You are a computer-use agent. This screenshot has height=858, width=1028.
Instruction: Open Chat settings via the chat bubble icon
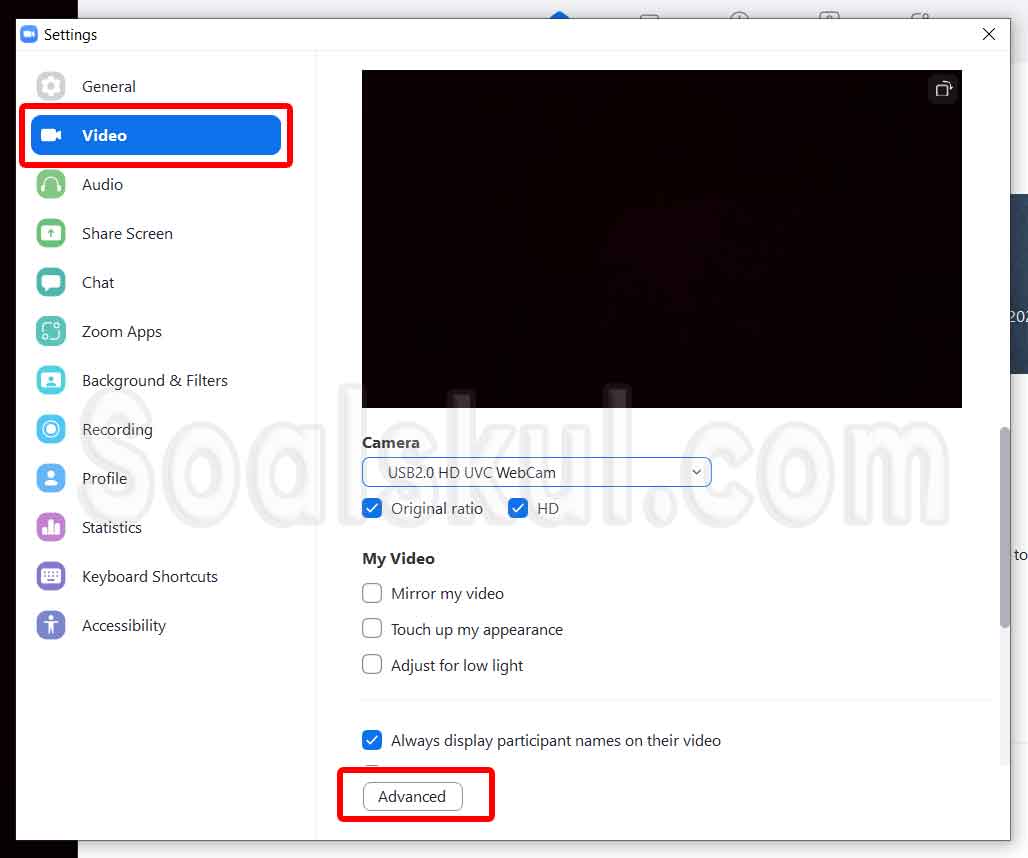pos(50,282)
